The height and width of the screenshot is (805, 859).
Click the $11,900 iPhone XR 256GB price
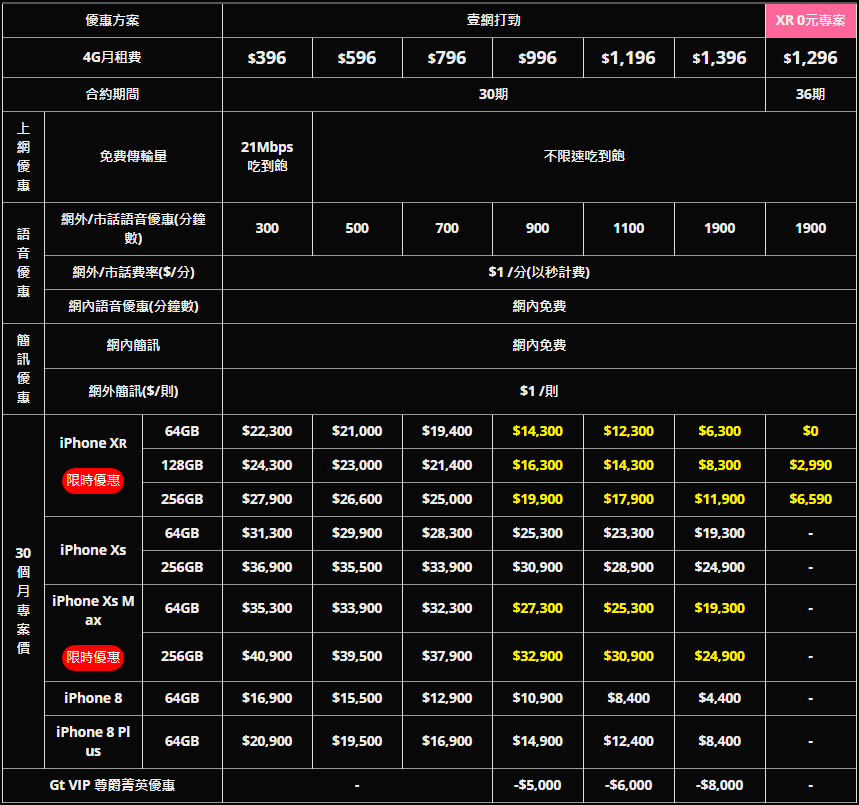(x=719, y=499)
